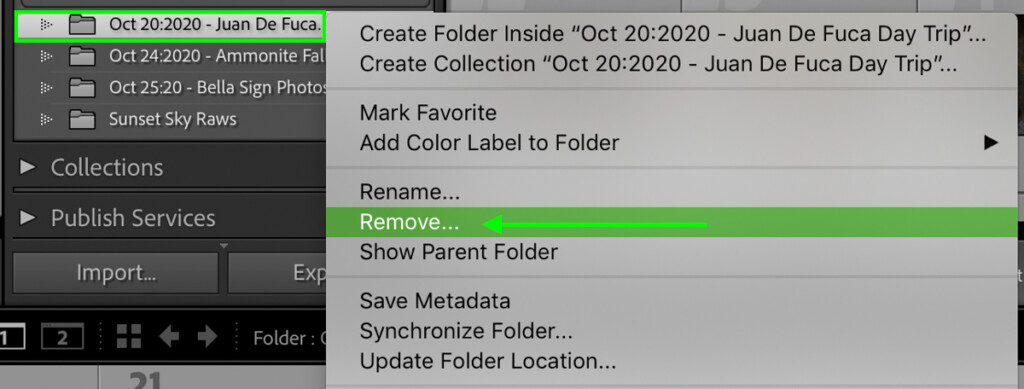Image resolution: width=1024 pixels, height=389 pixels.
Task: Select Synchronize Folder... menu entry
Action: click(x=672, y=332)
